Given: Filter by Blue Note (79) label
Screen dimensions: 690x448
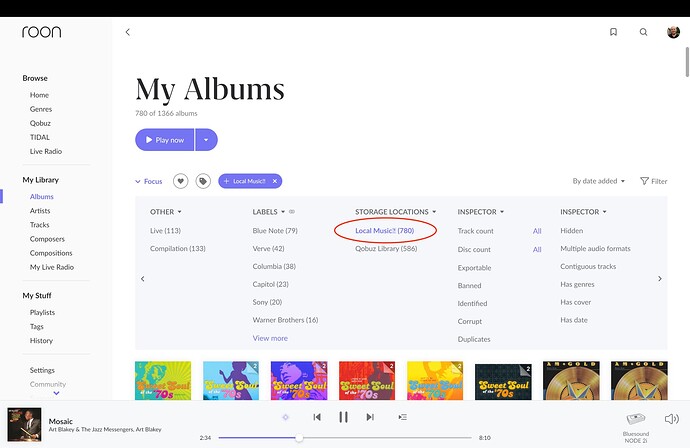Looking at the screenshot, I should click(x=275, y=231).
